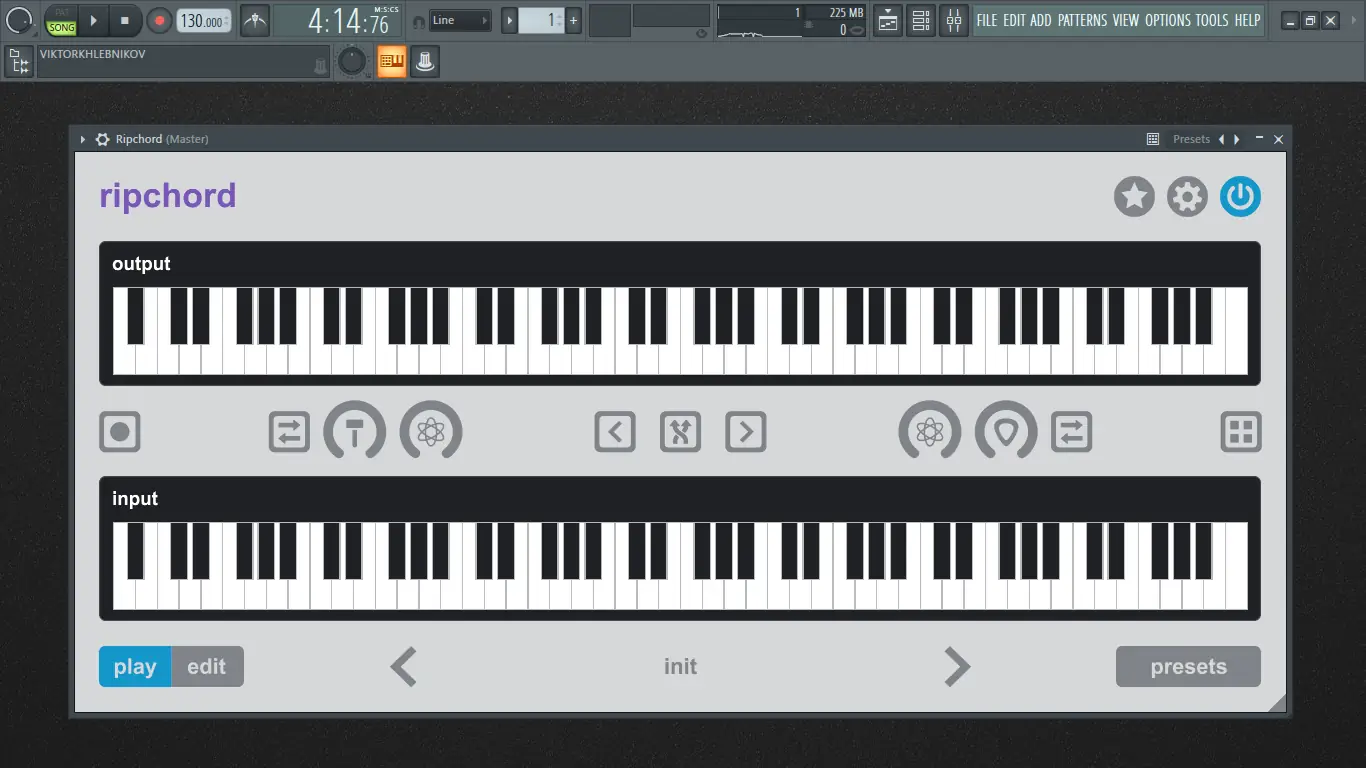The image size is (1366, 768).
Task: Switch Ripchord to play mode
Action: 135,667
